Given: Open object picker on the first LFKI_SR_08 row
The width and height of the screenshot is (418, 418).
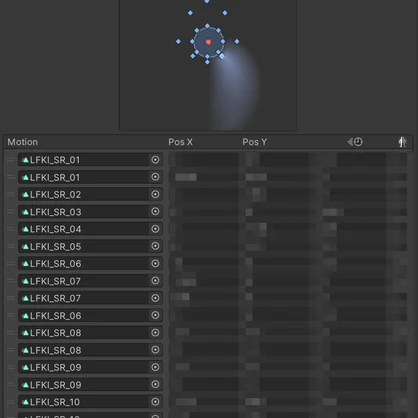Looking at the screenshot, I should click(155, 333).
